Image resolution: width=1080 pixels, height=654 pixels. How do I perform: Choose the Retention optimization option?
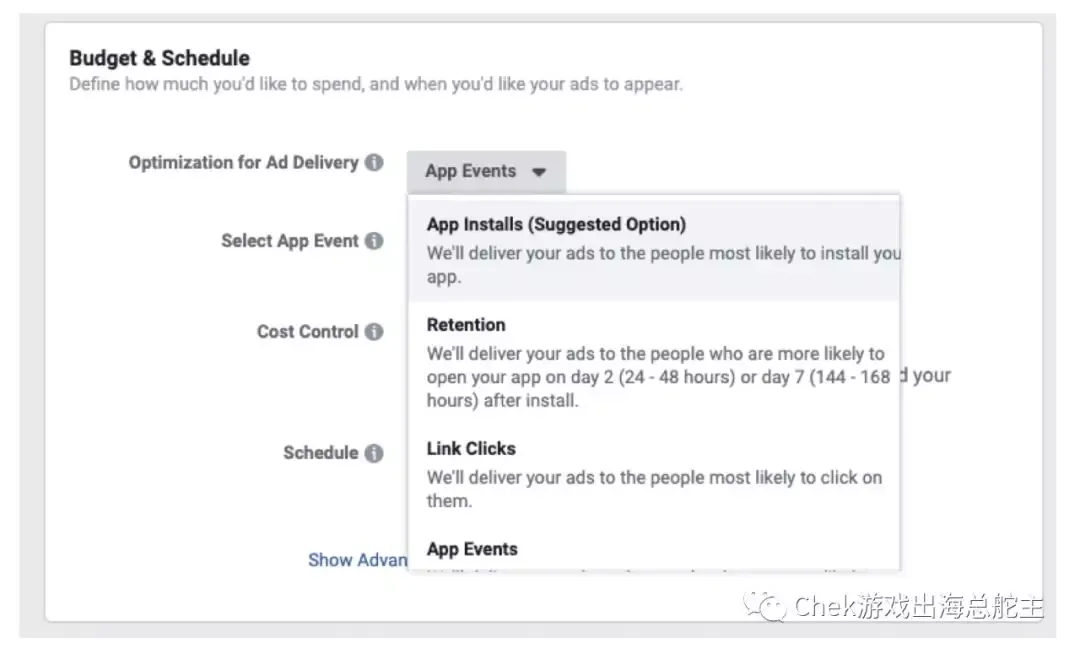pyautogui.click(x=654, y=361)
